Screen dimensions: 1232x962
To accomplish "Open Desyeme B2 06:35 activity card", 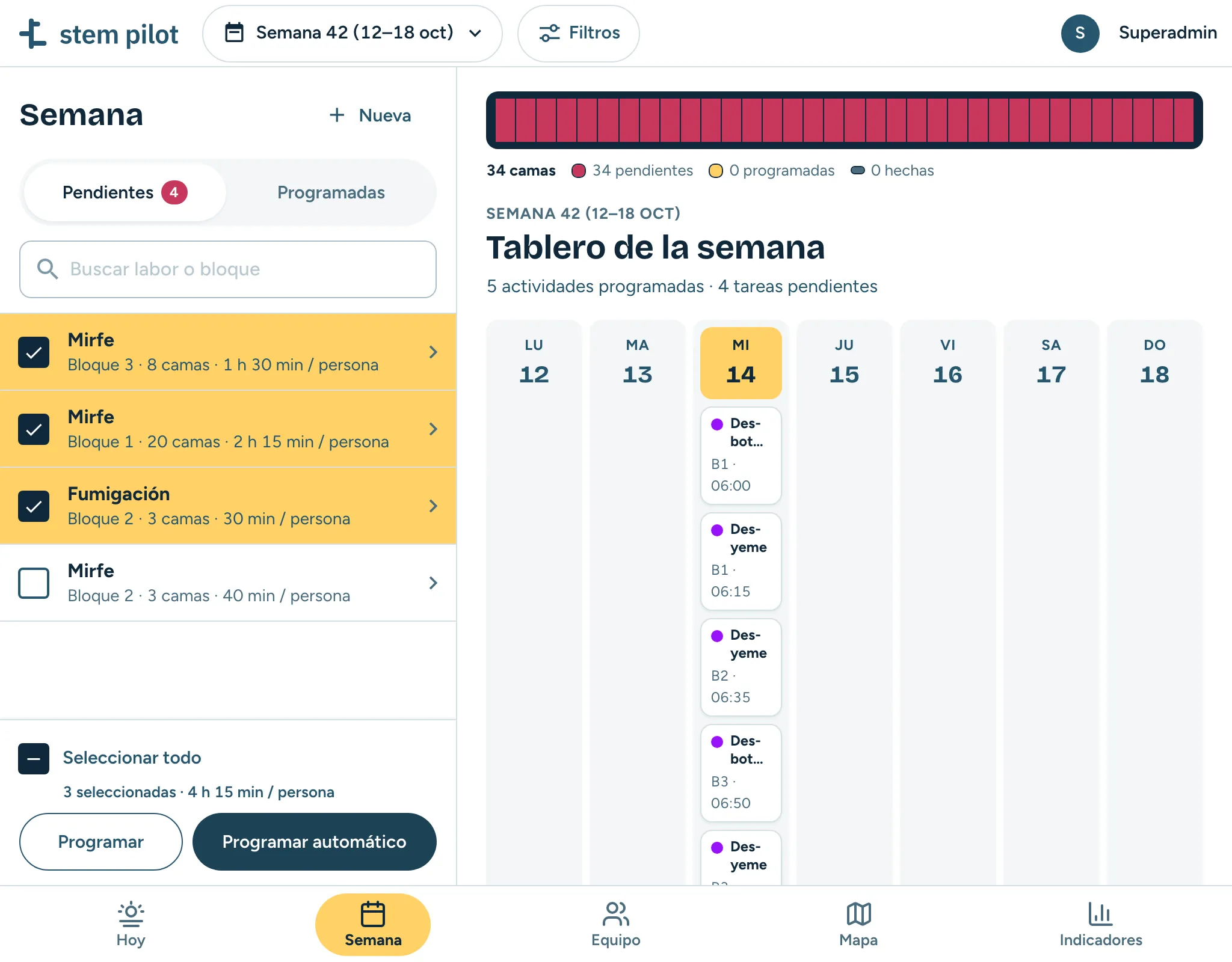I will coord(741,667).
